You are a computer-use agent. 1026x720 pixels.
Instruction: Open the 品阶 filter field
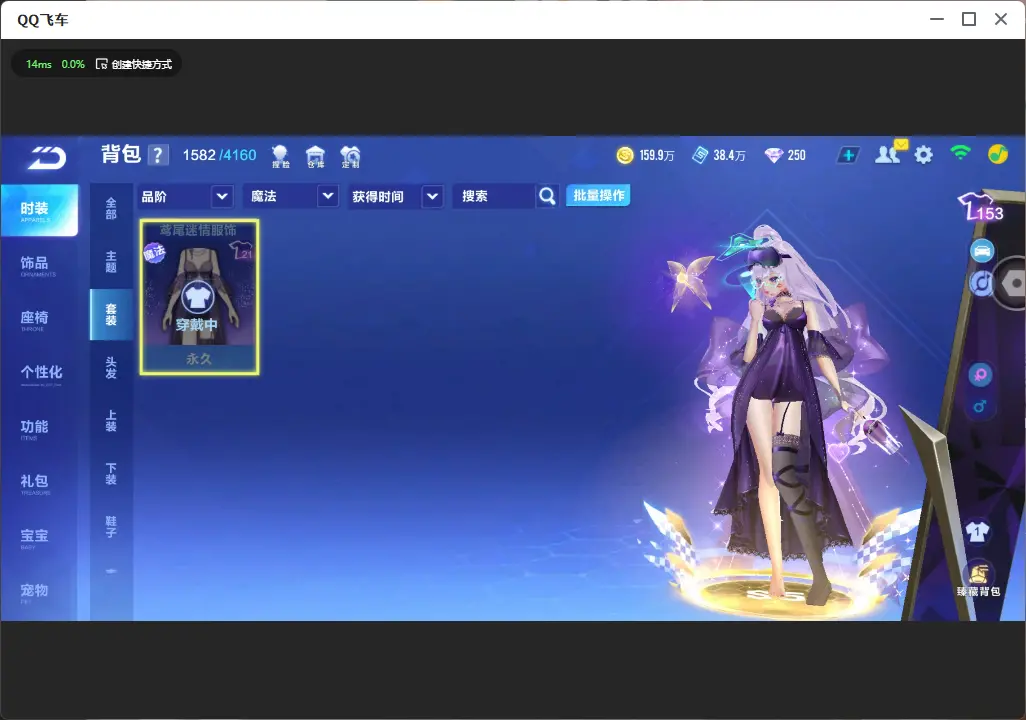(x=185, y=196)
